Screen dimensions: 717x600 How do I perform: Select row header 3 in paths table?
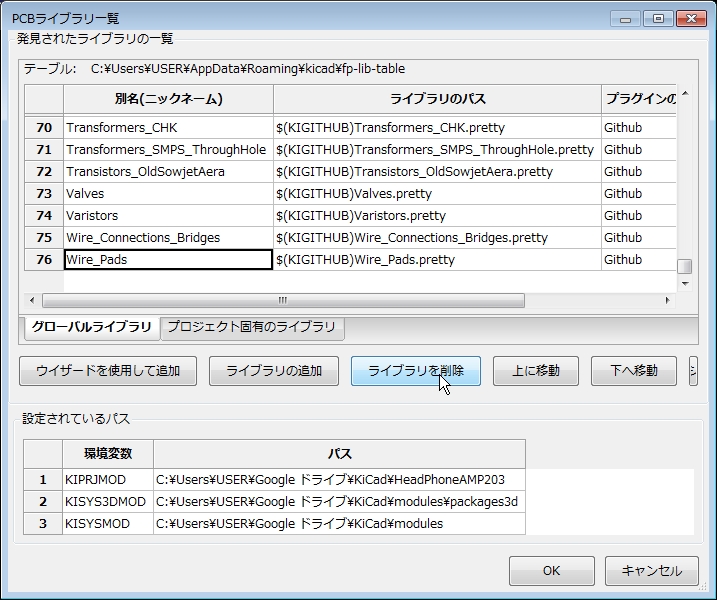click(x=43, y=524)
